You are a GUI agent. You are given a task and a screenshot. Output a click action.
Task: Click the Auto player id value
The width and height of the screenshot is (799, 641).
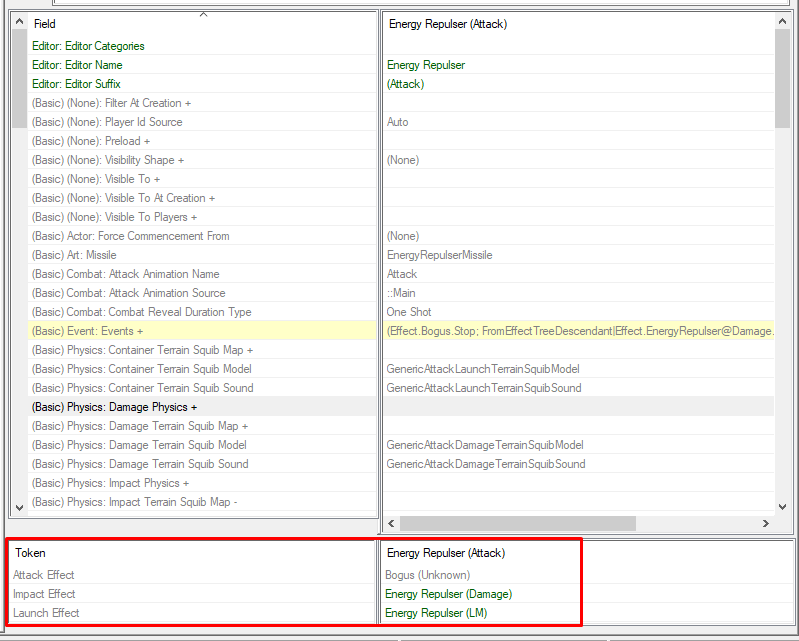tap(397, 122)
